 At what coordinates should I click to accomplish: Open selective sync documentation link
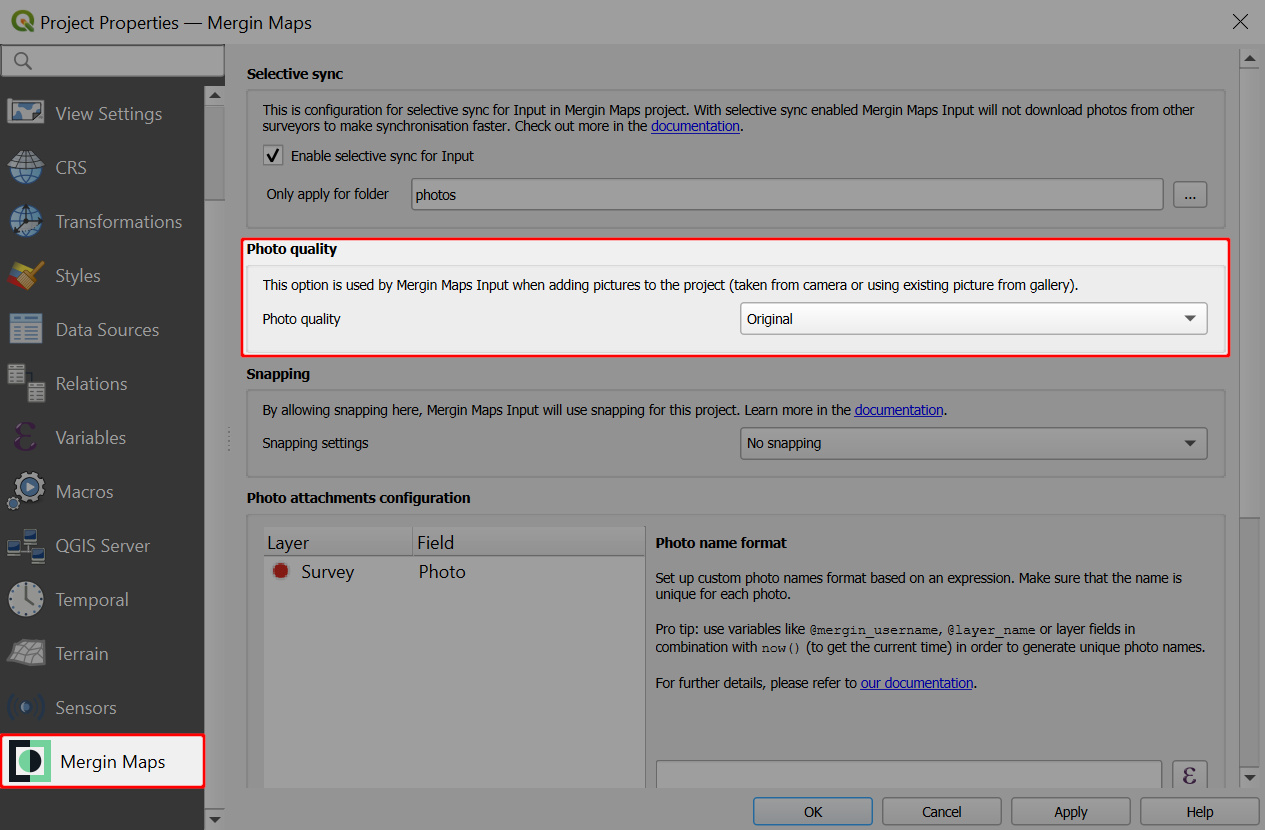tap(695, 126)
